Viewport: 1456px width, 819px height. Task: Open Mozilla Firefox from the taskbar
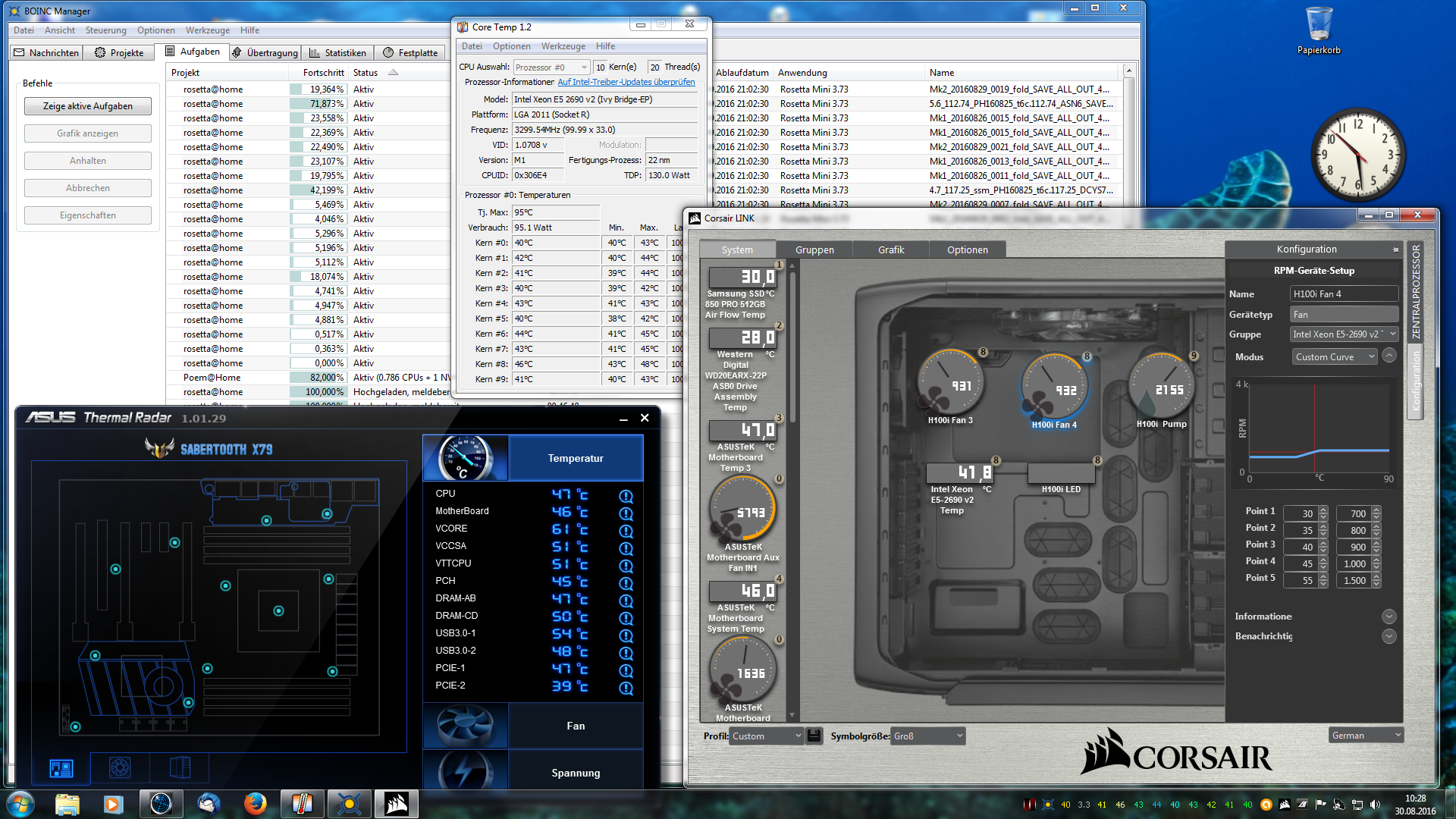tap(256, 804)
